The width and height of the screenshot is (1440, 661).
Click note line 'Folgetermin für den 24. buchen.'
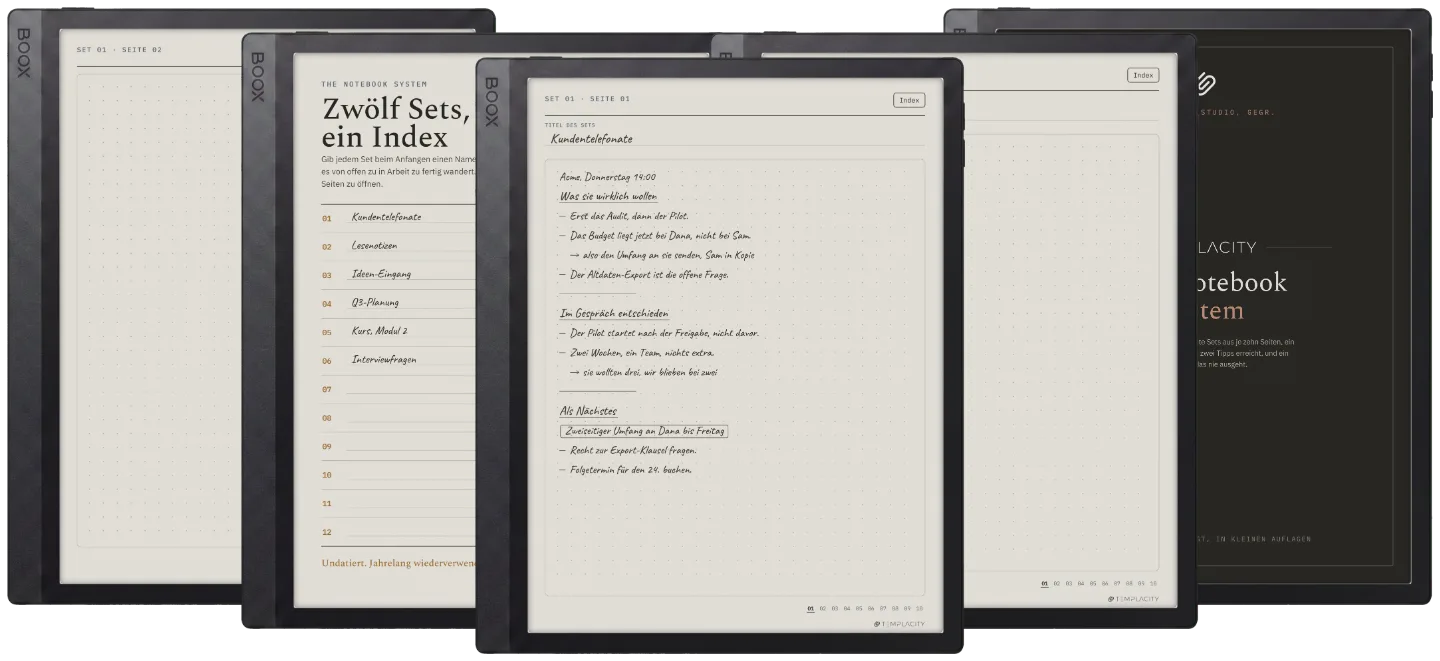(x=626, y=470)
